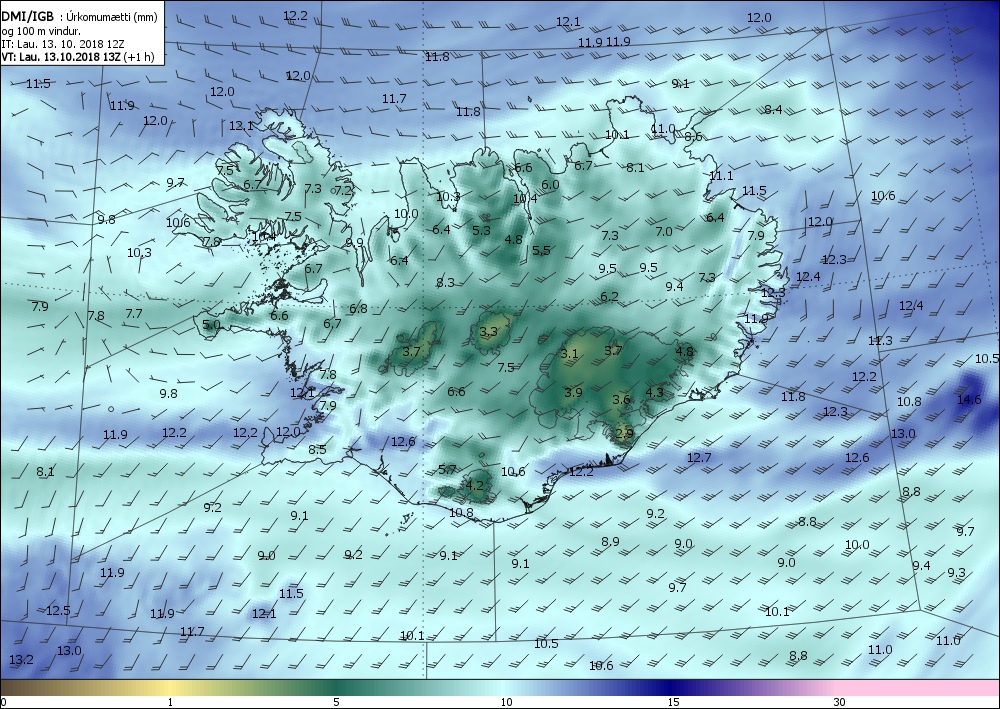Select the 6.8 map value

358,309
